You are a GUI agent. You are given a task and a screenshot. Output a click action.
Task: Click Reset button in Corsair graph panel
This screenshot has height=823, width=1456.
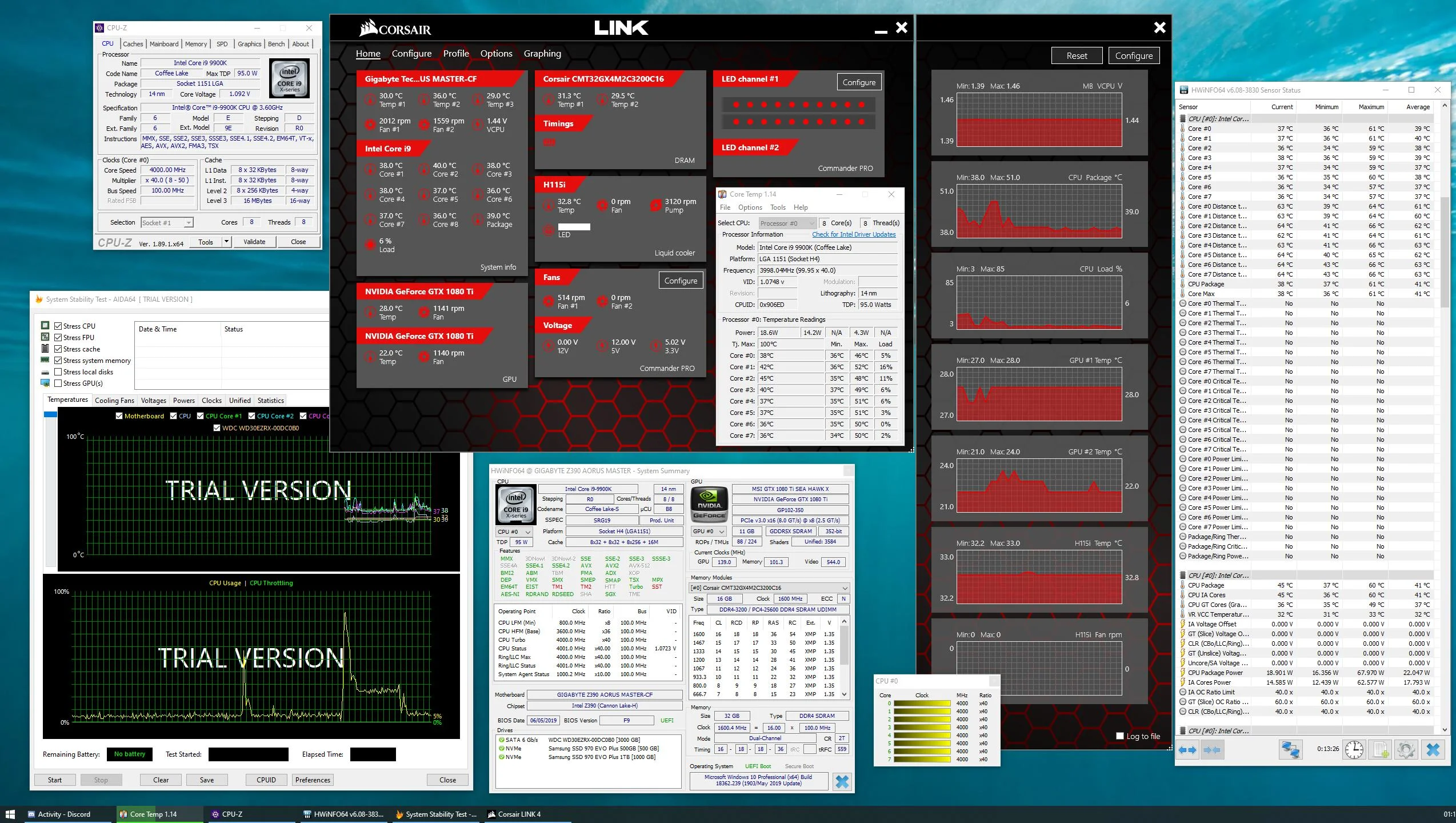pos(1077,55)
